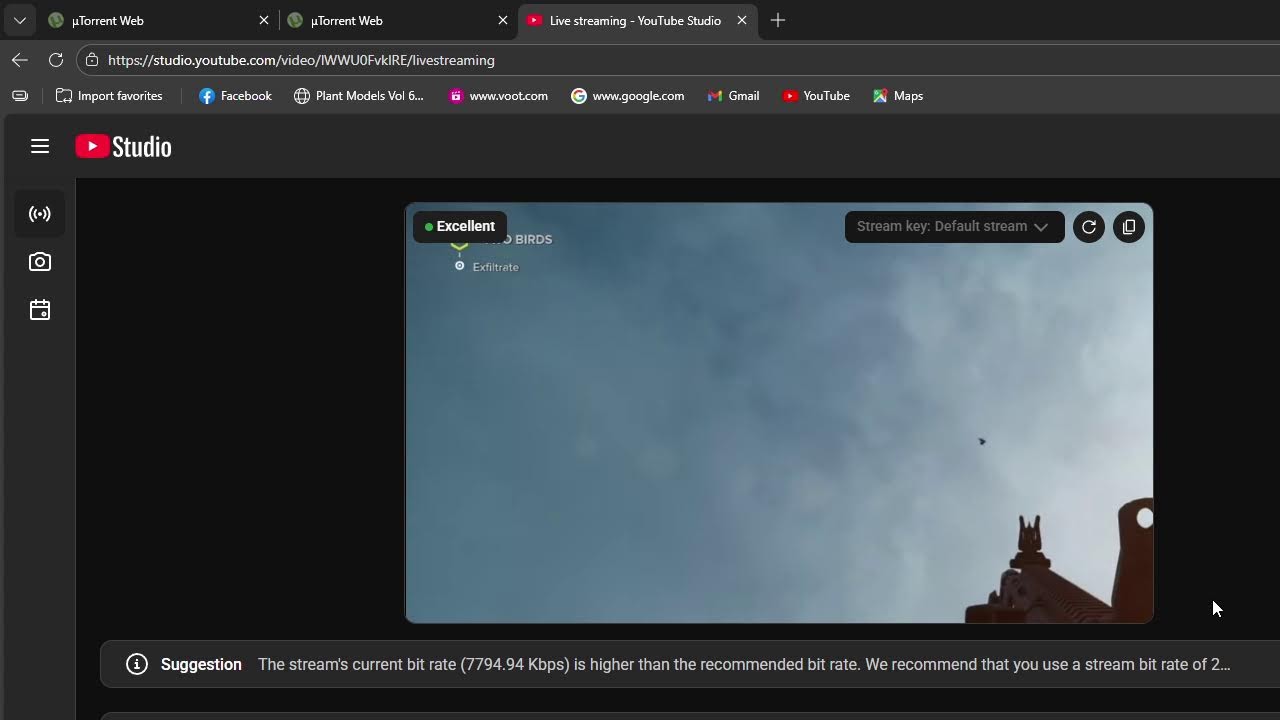Click the Suggestion label
The image size is (1280, 720).
point(201,664)
